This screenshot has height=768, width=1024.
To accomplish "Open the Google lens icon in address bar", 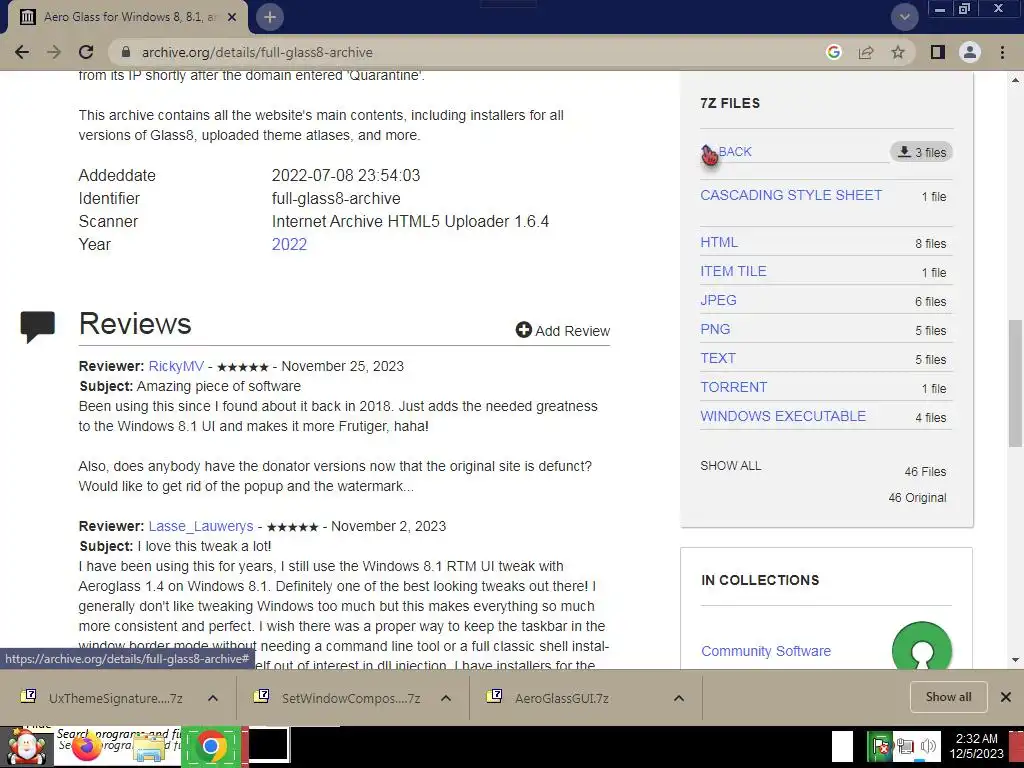I will pyautogui.click(x=833, y=52).
